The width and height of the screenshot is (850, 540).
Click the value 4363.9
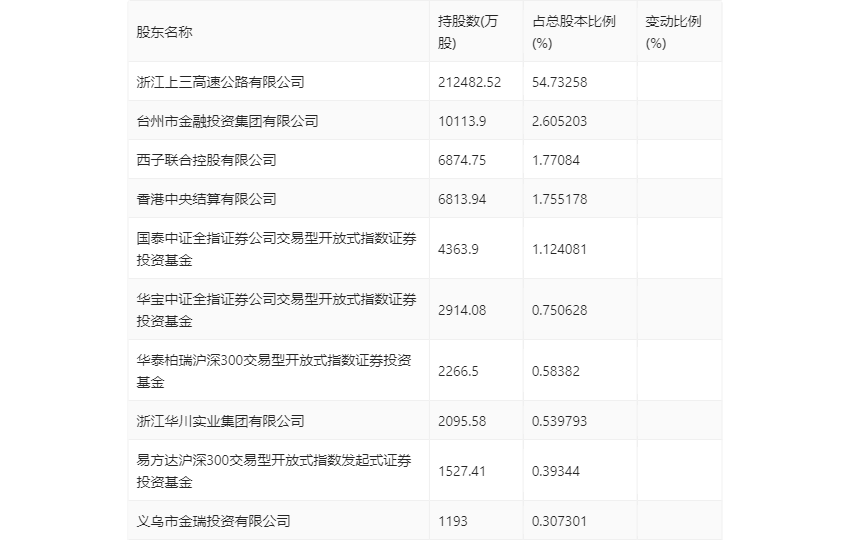[x=458, y=249]
